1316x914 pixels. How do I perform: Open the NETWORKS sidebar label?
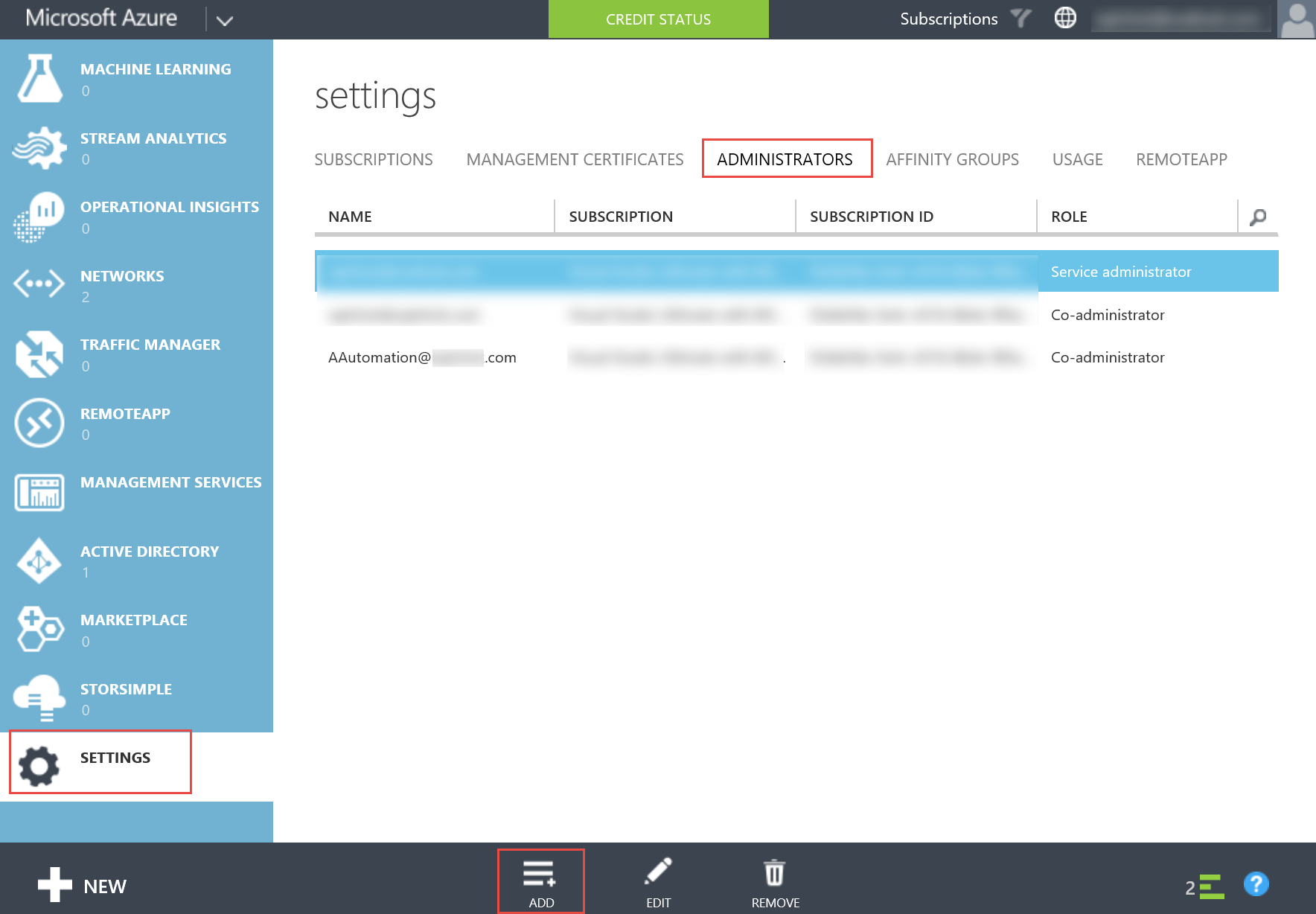pyautogui.click(x=122, y=276)
